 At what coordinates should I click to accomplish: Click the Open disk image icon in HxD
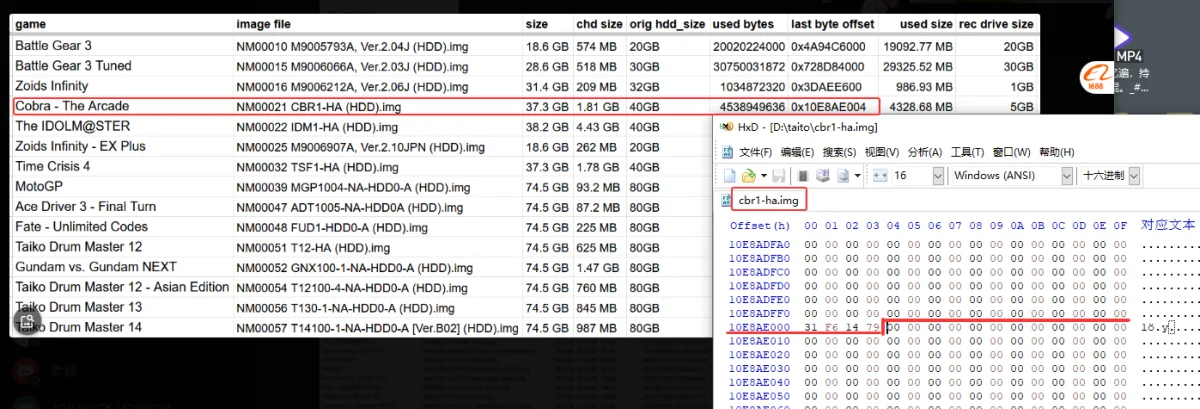(843, 175)
